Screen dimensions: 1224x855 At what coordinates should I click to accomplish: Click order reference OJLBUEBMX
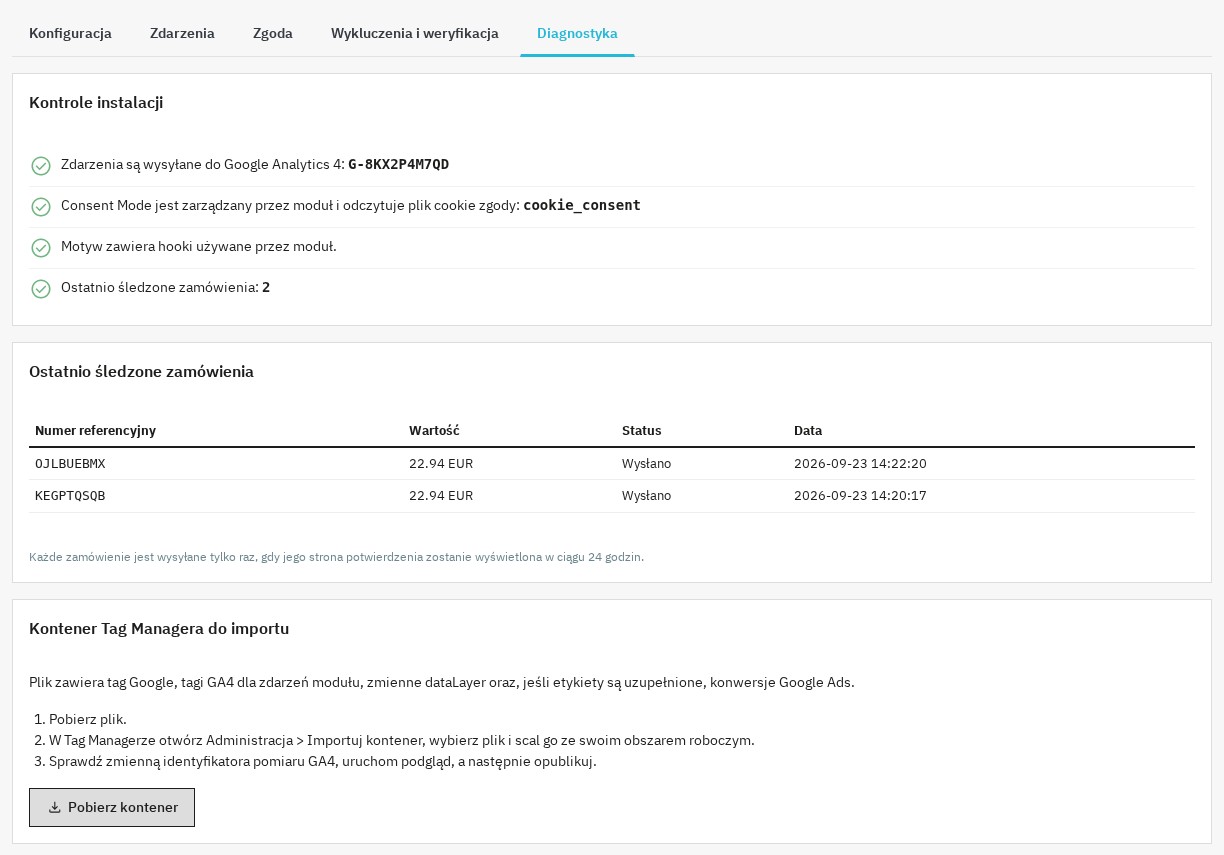point(70,464)
